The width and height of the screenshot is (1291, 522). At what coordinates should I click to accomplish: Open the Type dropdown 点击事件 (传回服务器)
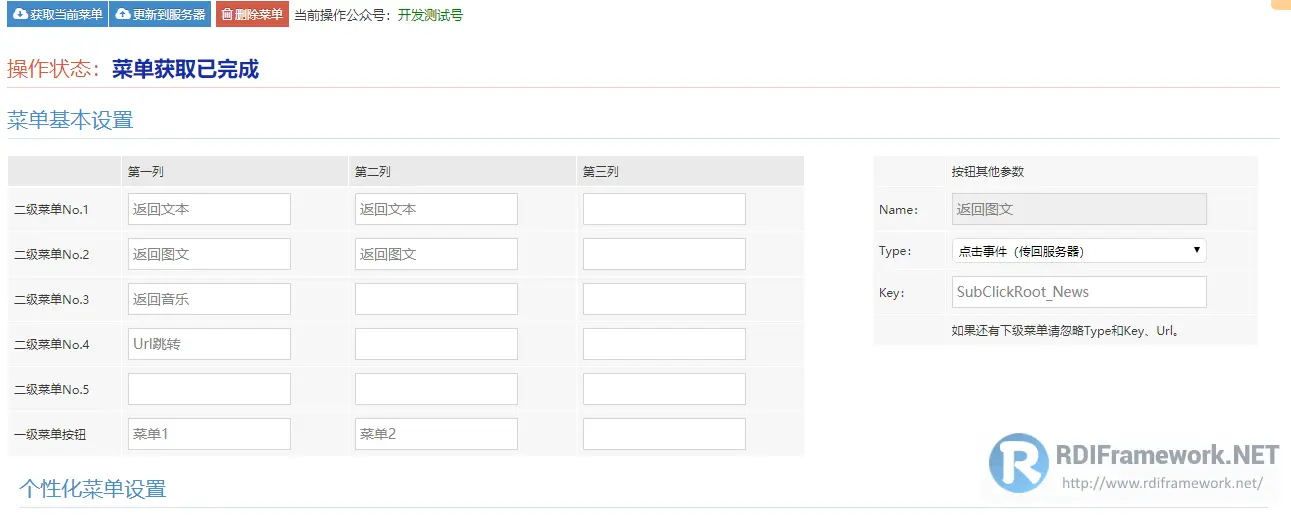coord(1079,251)
